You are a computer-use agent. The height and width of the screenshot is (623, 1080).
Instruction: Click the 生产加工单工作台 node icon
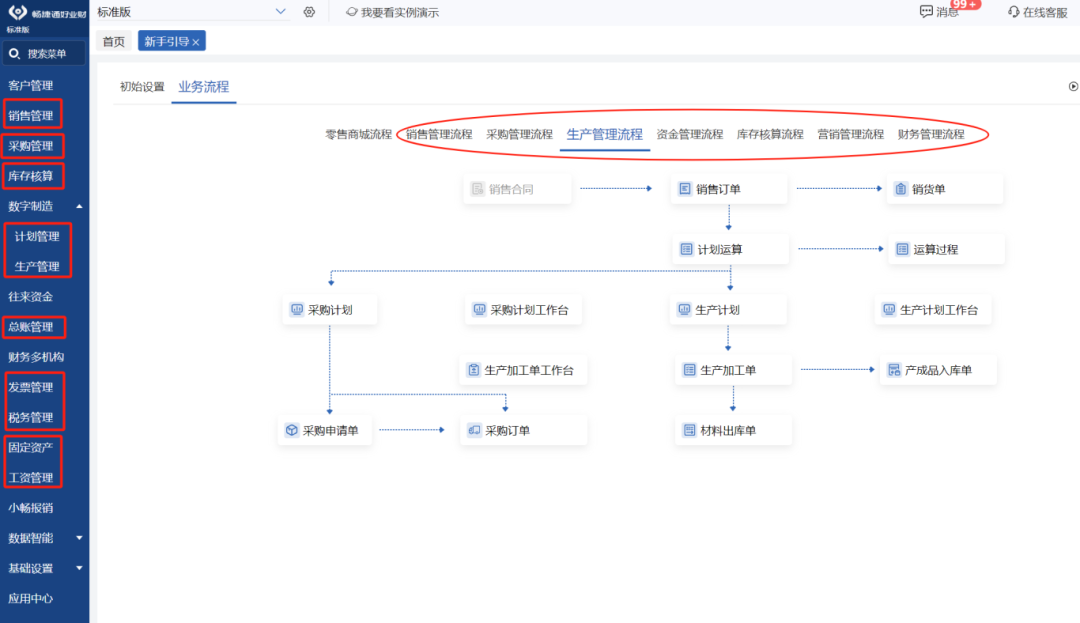pos(474,370)
